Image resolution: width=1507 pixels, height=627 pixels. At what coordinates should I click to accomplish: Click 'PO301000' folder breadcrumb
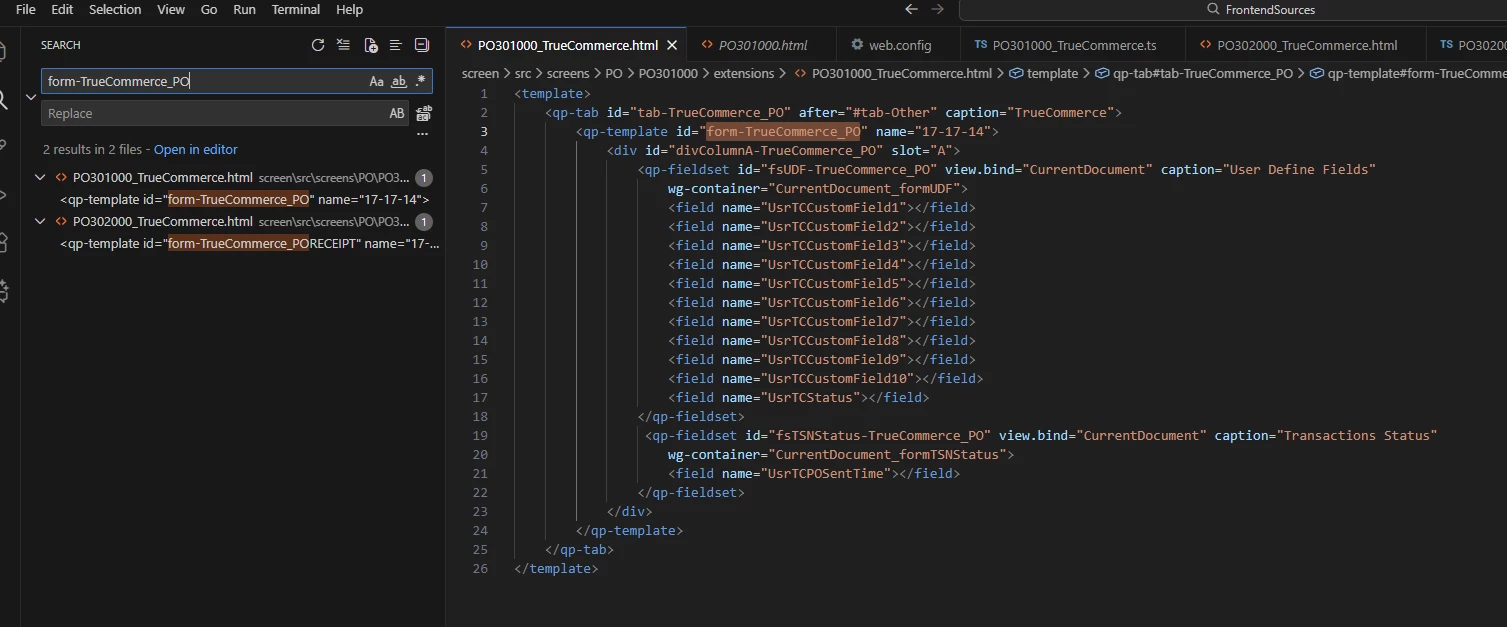coord(668,73)
